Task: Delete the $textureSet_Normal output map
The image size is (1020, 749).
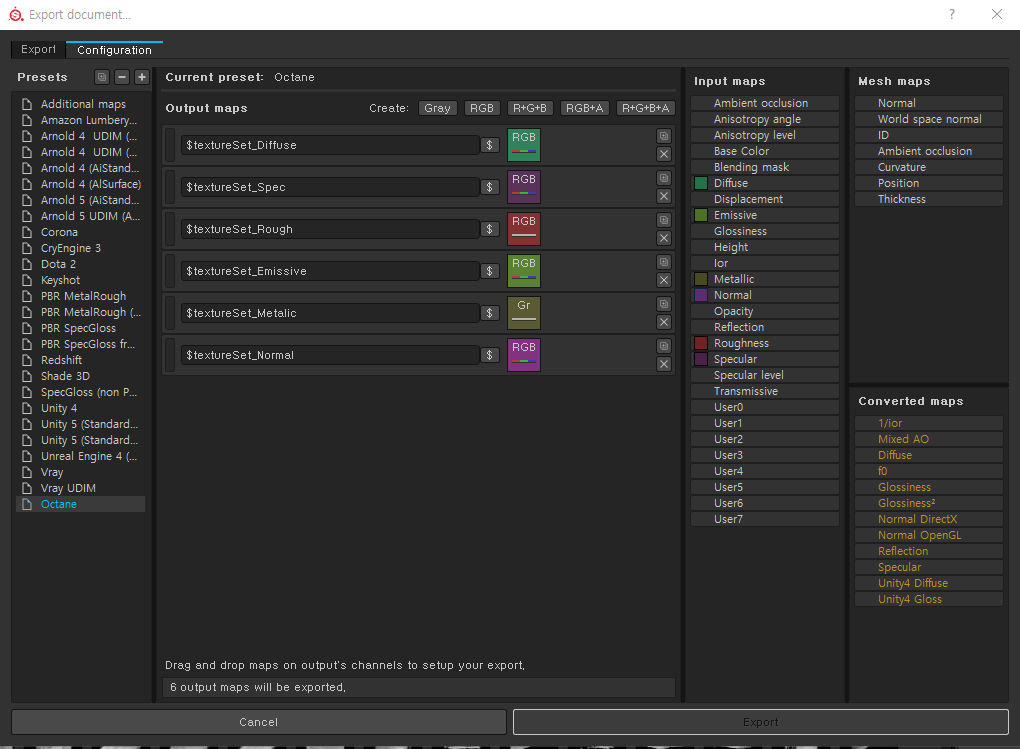Action: pos(664,364)
